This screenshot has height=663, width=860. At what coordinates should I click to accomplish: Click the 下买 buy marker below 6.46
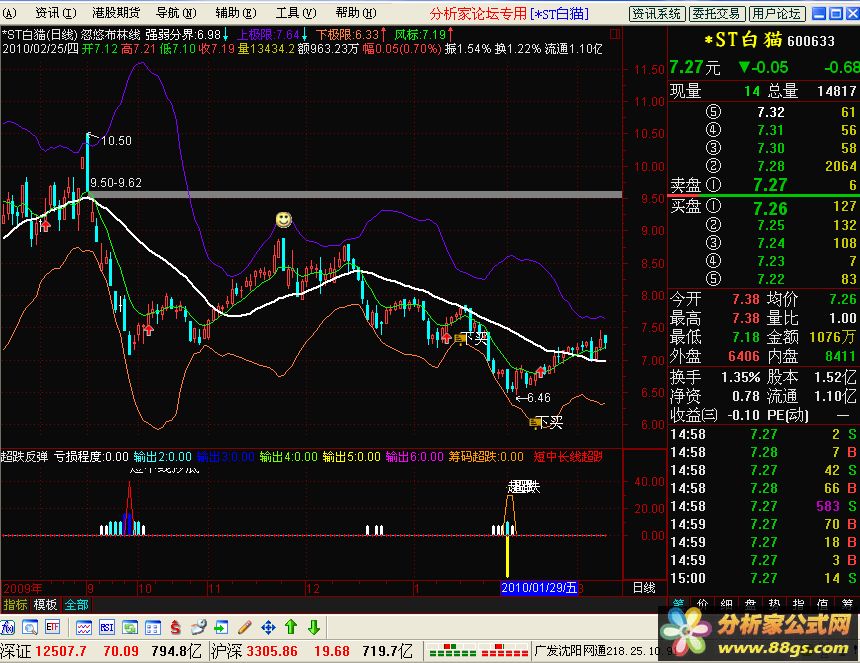tap(546, 422)
